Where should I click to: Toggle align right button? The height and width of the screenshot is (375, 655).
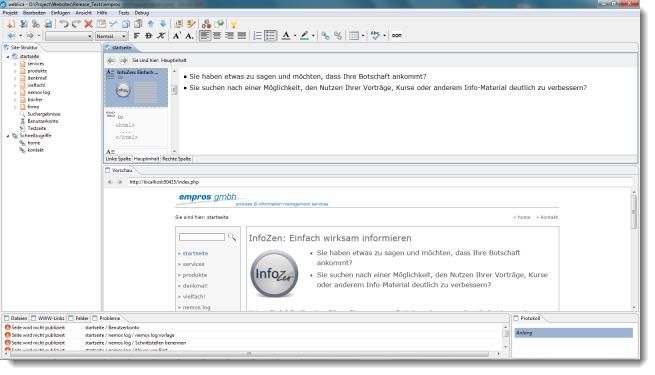(229, 36)
